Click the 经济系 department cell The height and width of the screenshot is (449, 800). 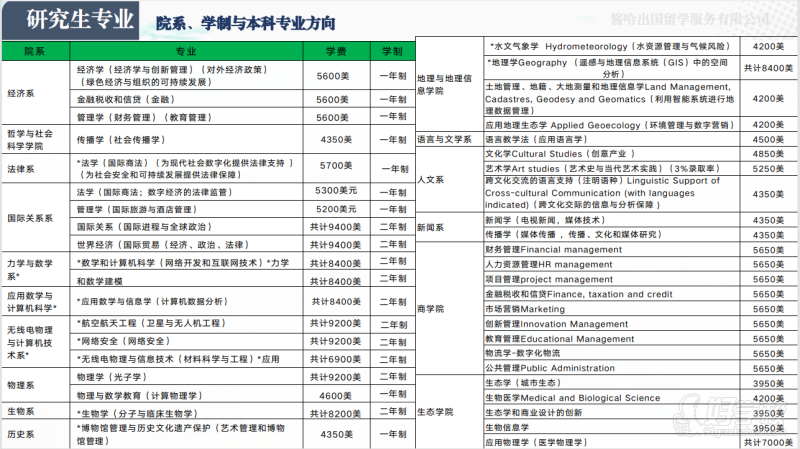click(22, 92)
